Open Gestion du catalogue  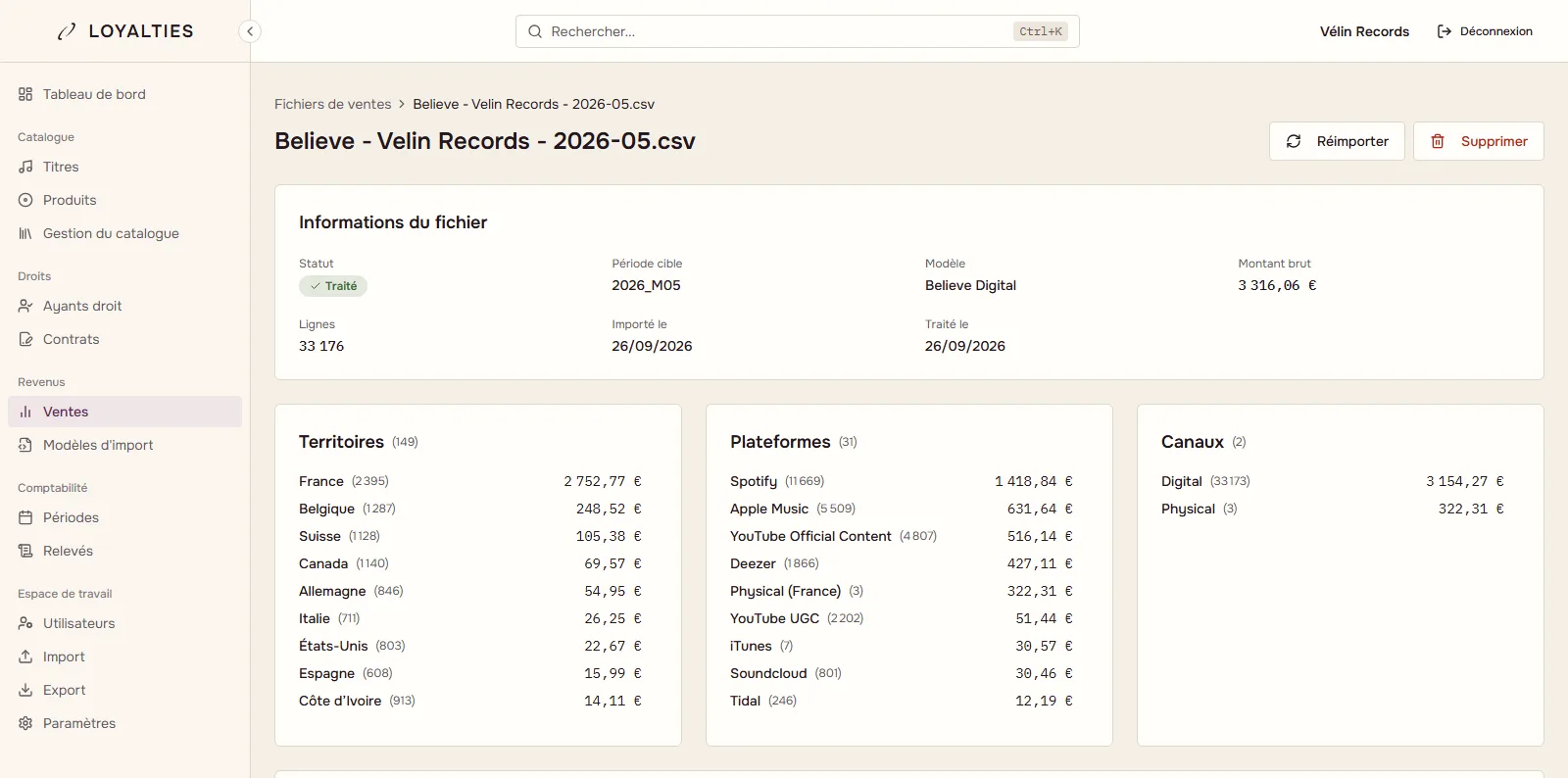(111, 233)
